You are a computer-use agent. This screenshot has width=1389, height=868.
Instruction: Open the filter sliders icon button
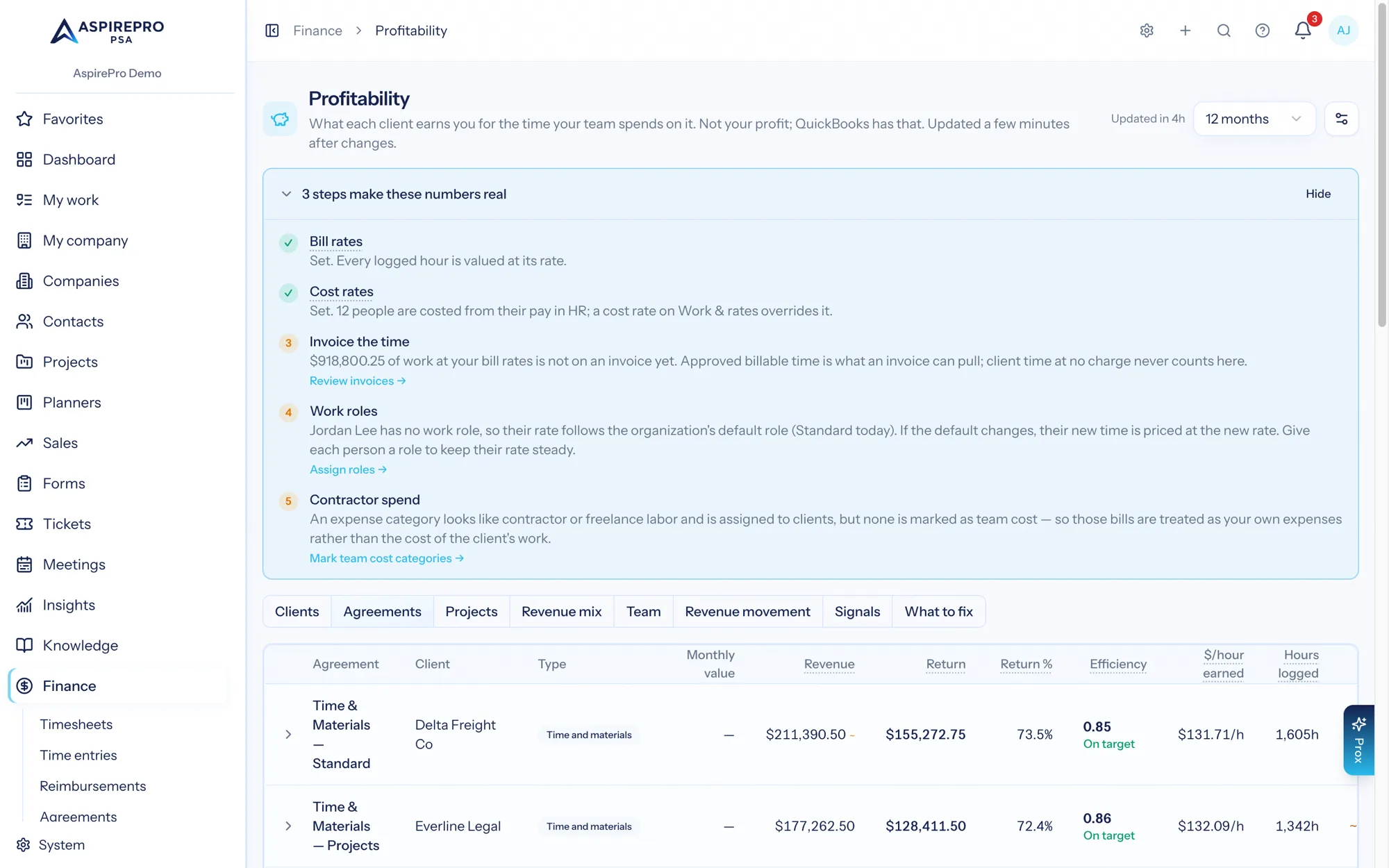1342,119
